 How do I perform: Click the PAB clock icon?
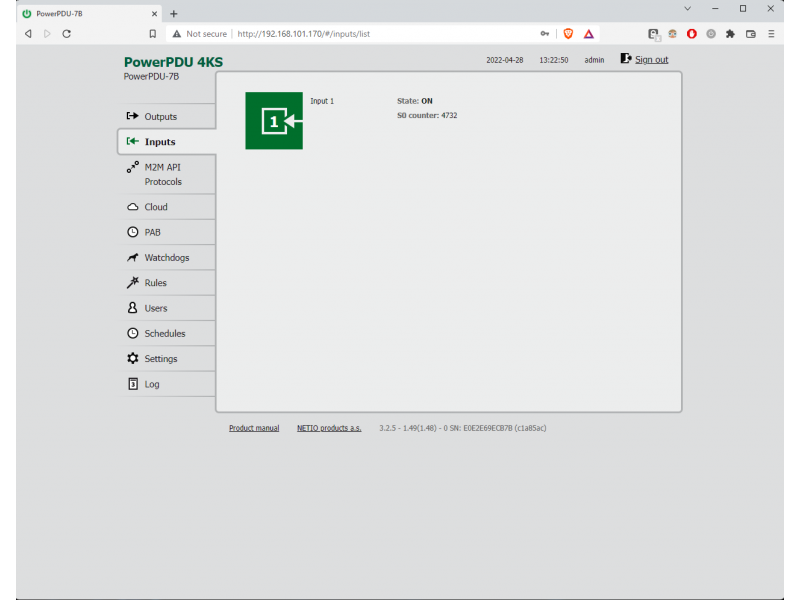(133, 232)
